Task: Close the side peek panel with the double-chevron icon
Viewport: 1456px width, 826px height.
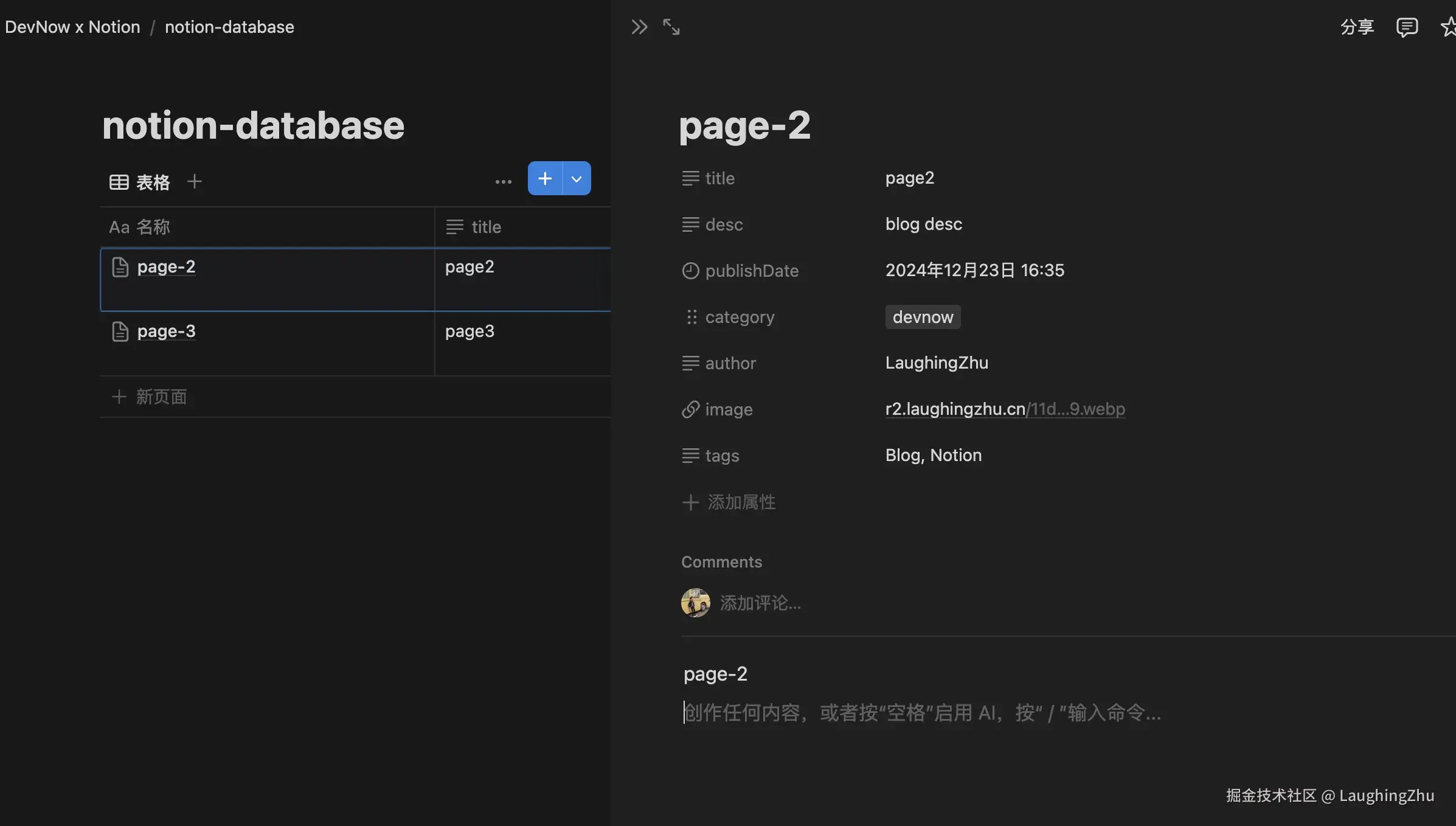Action: click(639, 27)
